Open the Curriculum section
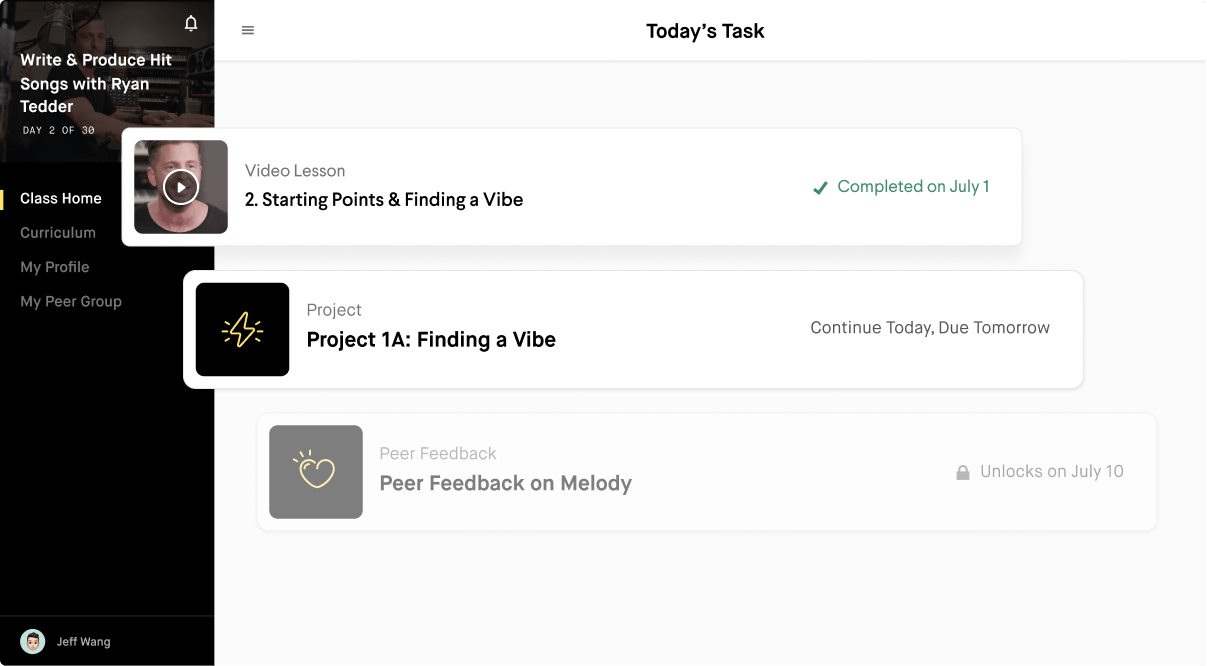Screen dimensions: 1207x666 click(58, 233)
